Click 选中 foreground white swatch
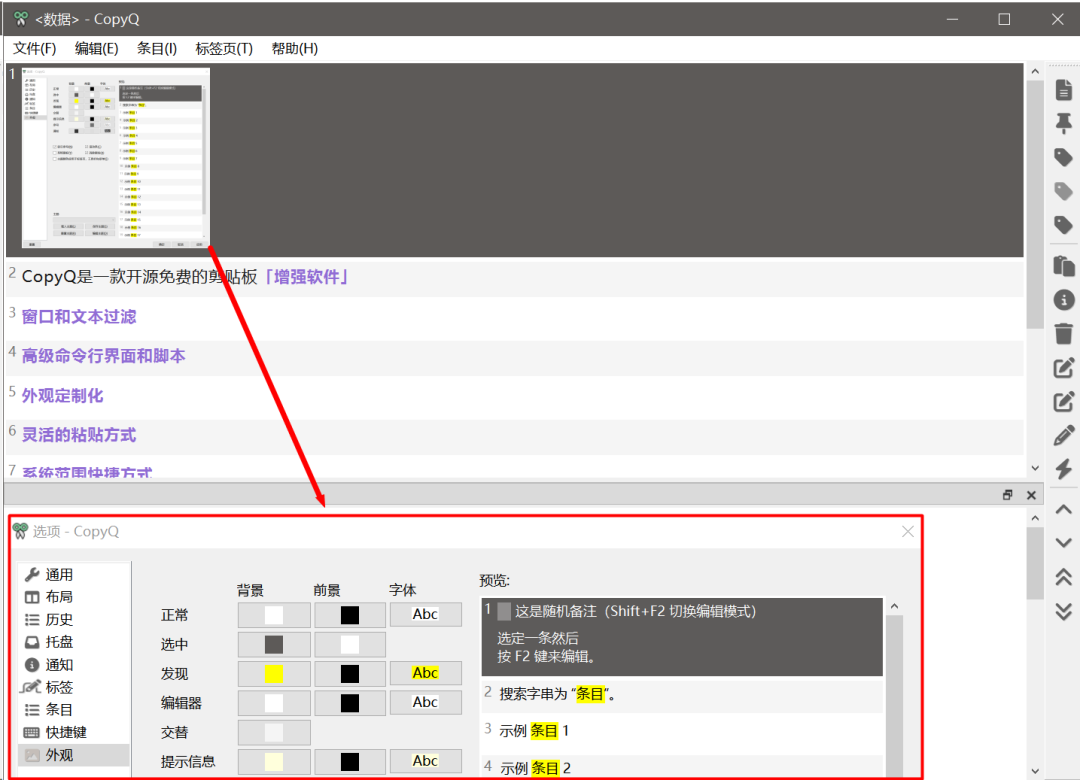Image resolution: width=1080 pixels, height=780 pixels. pos(350,644)
